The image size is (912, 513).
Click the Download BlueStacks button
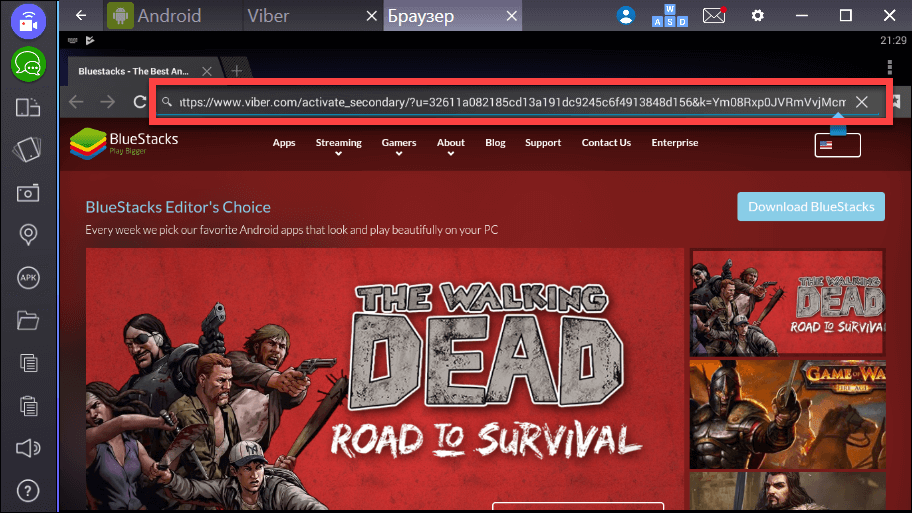[x=811, y=206]
